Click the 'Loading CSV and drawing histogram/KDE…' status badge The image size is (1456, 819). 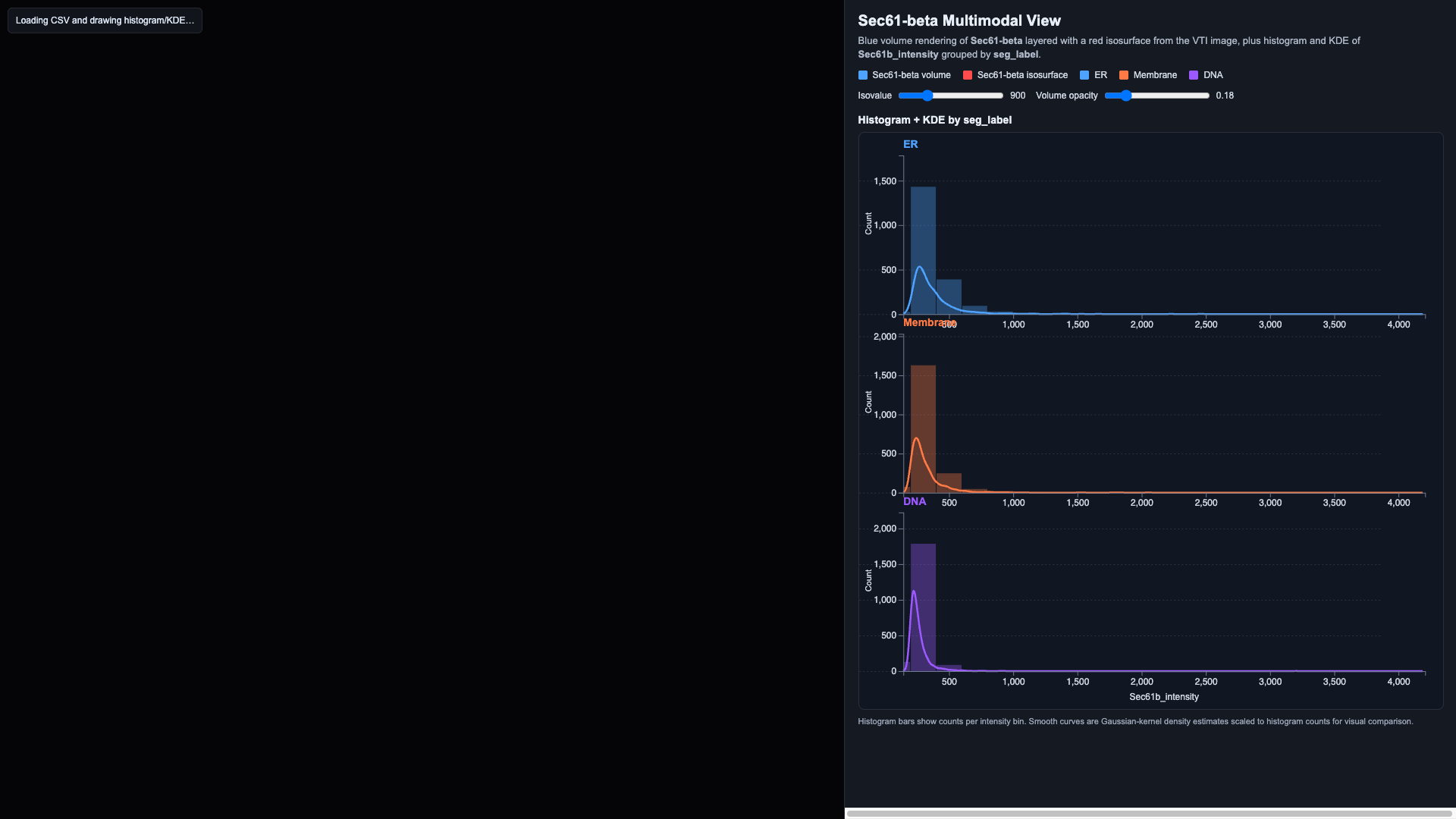tap(105, 20)
